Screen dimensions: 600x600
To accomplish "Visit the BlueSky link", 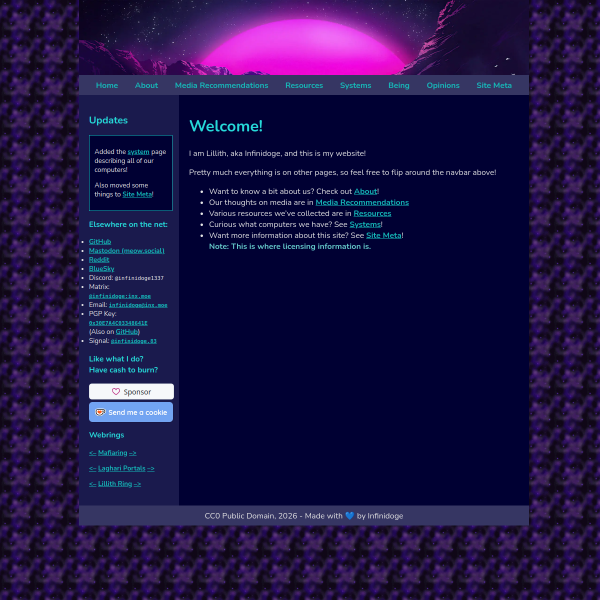I will 101,269.
